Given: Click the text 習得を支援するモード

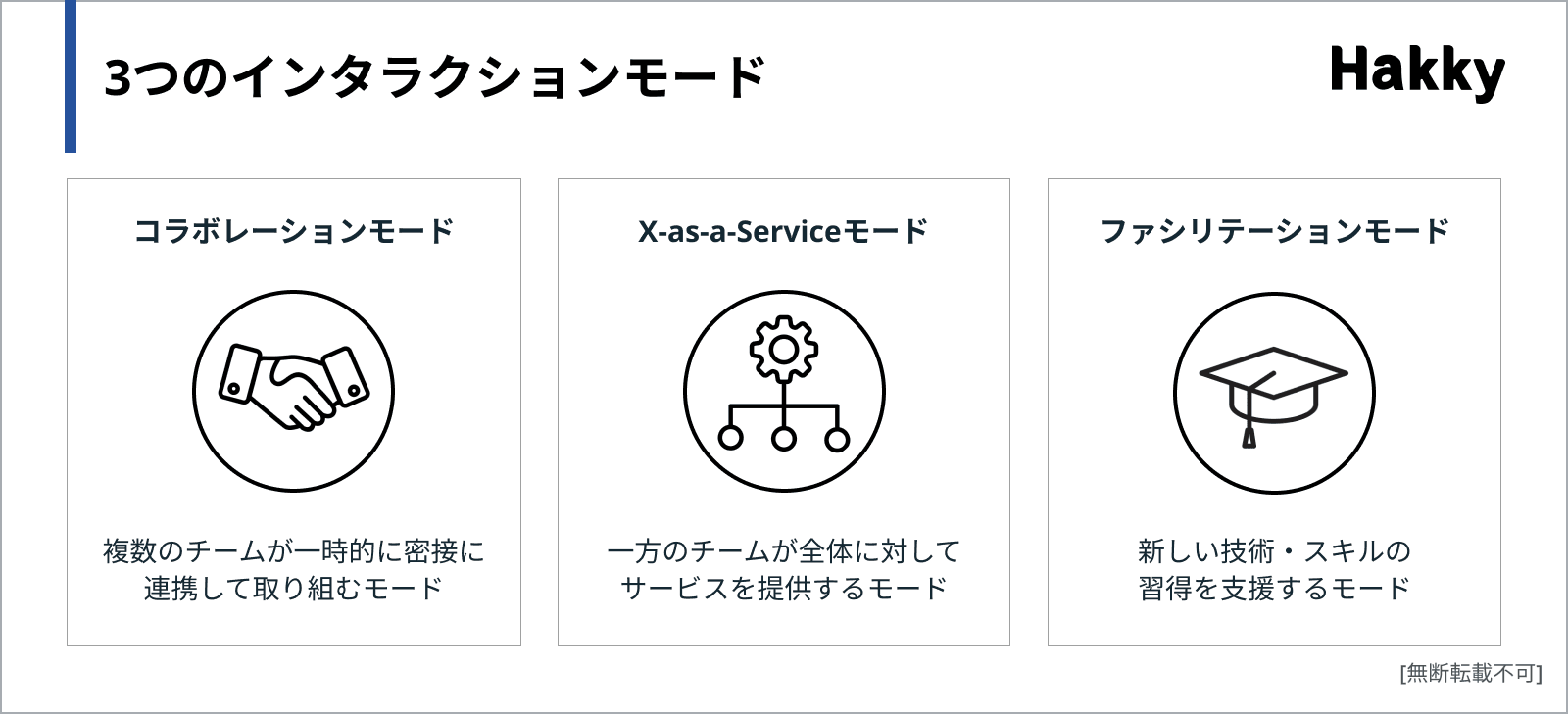Looking at the screenshot, I should 1274,589.
